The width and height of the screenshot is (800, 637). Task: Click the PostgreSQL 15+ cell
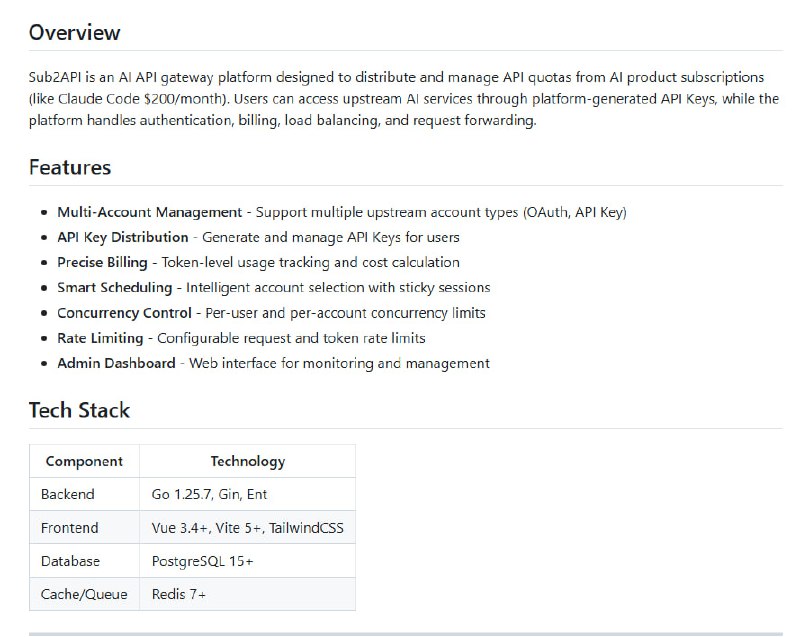(202, 561)
